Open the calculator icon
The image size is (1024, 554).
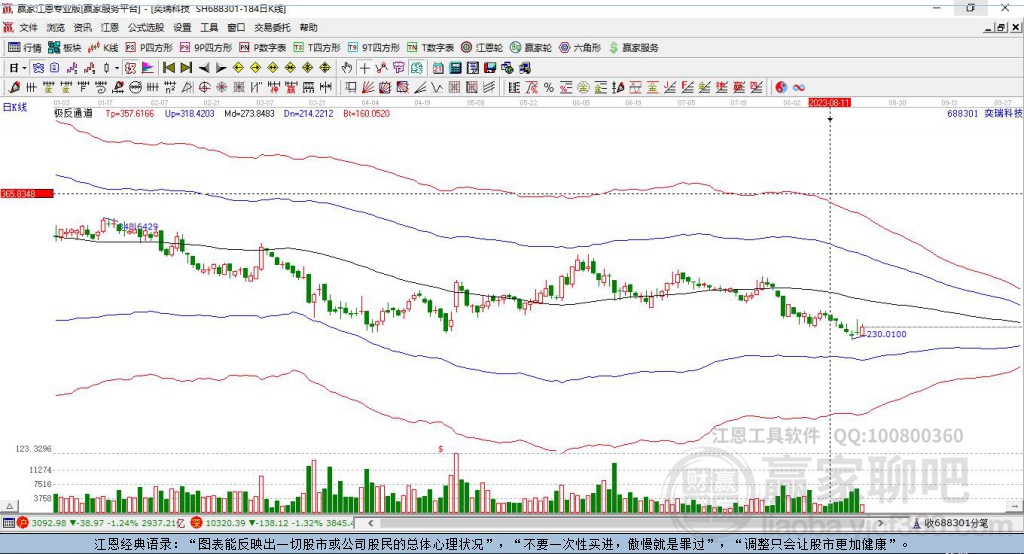(455, 68)
